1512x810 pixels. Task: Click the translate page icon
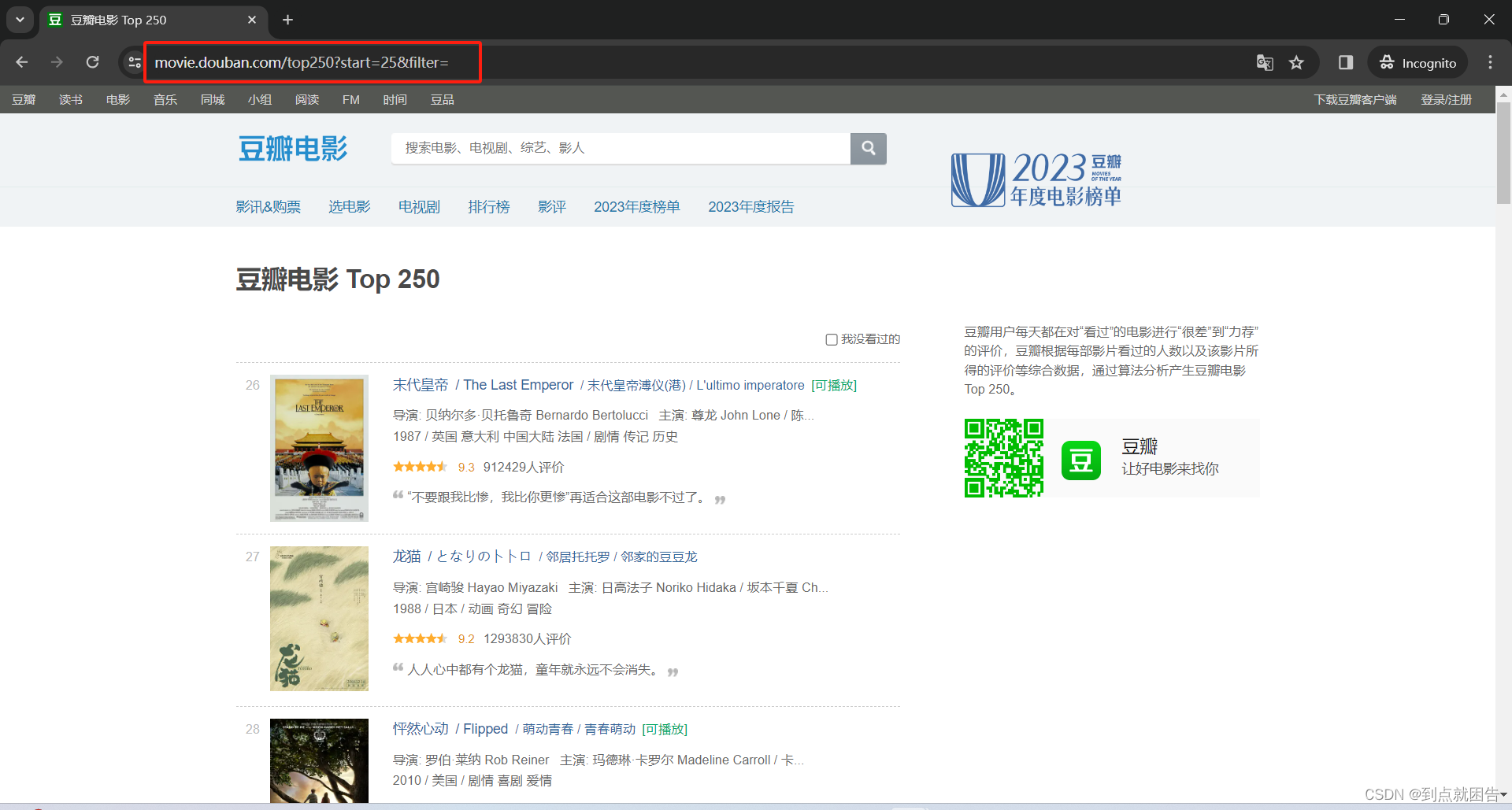point(1265,63)
